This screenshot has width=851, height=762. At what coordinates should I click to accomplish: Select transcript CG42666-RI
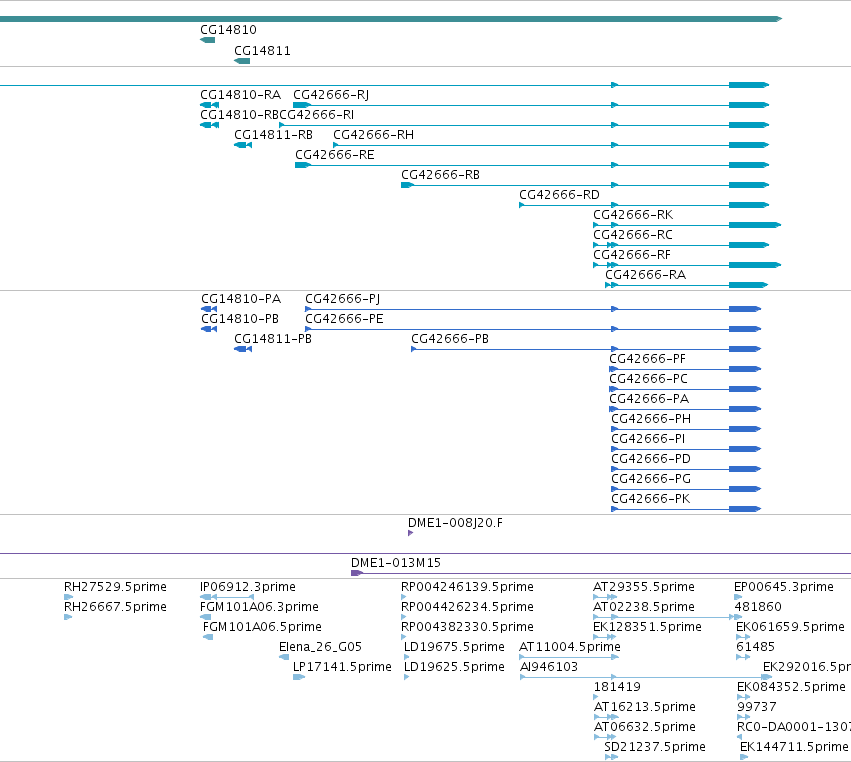click(x=316, y=115)
